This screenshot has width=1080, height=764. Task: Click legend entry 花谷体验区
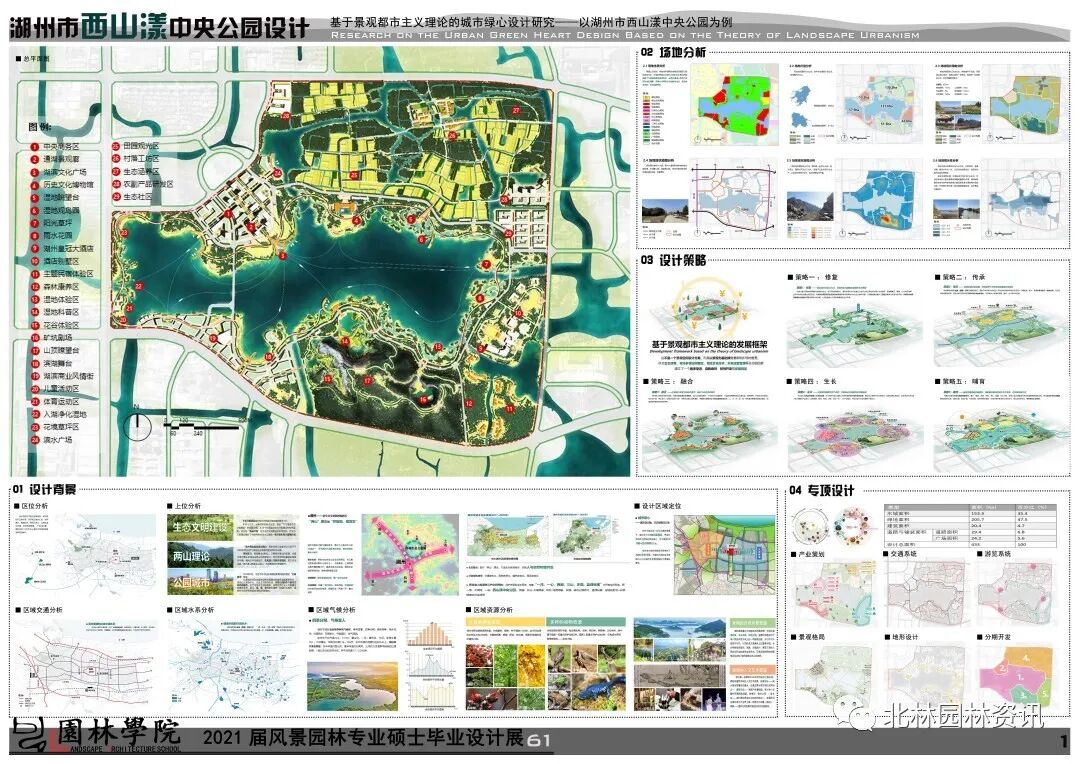click(54, 325)
